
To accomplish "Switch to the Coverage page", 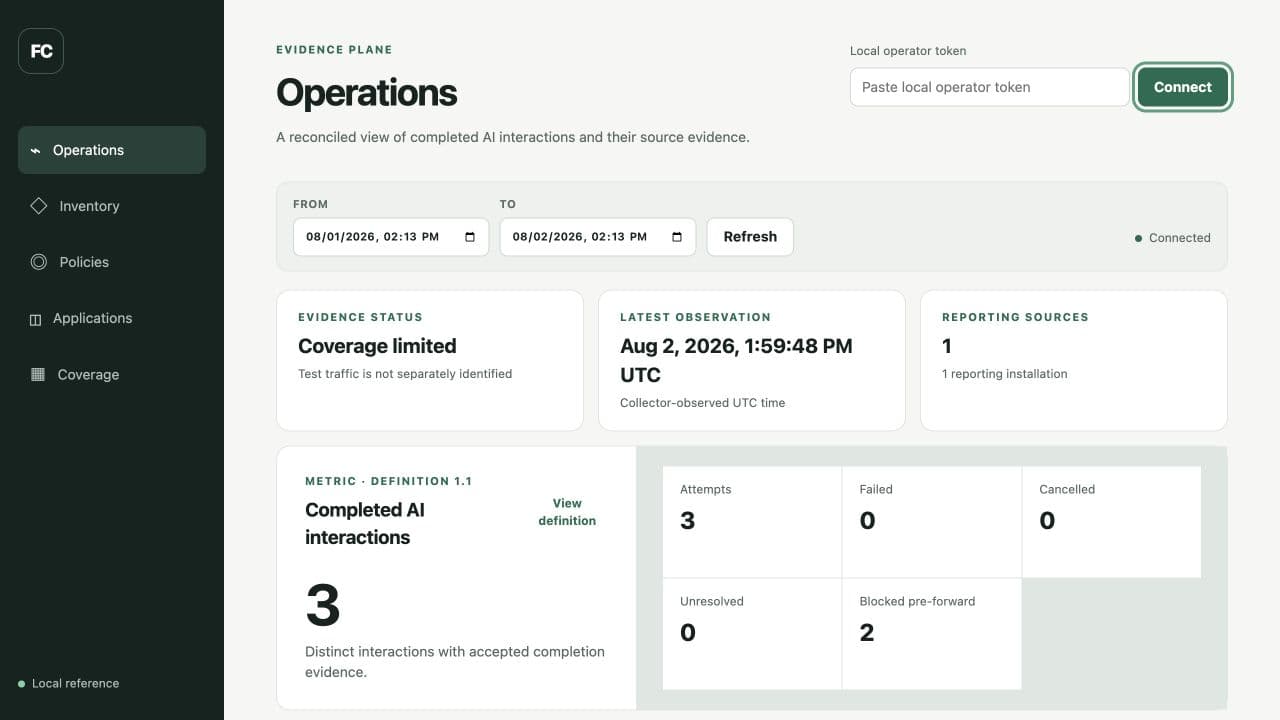I will 112,374.
